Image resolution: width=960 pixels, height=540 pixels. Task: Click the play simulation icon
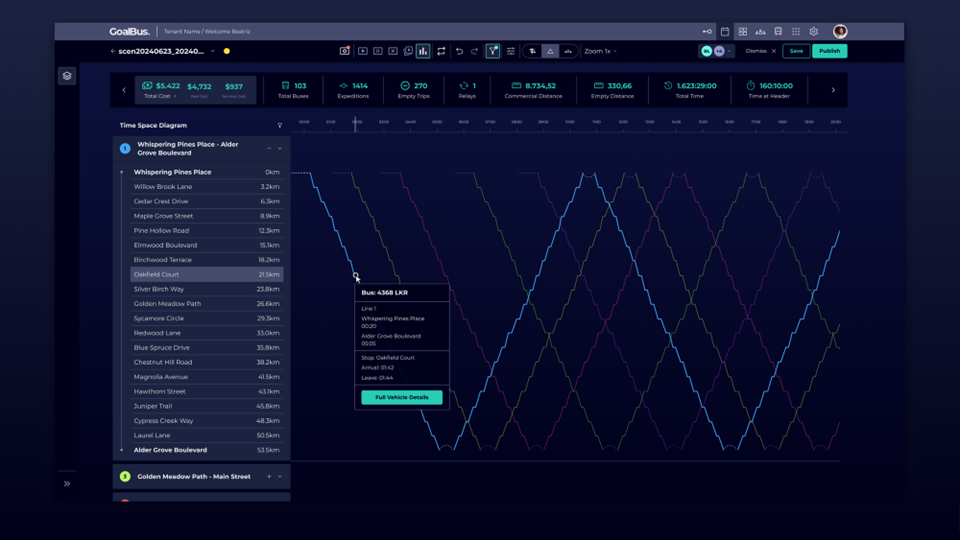tap(362, 51)
